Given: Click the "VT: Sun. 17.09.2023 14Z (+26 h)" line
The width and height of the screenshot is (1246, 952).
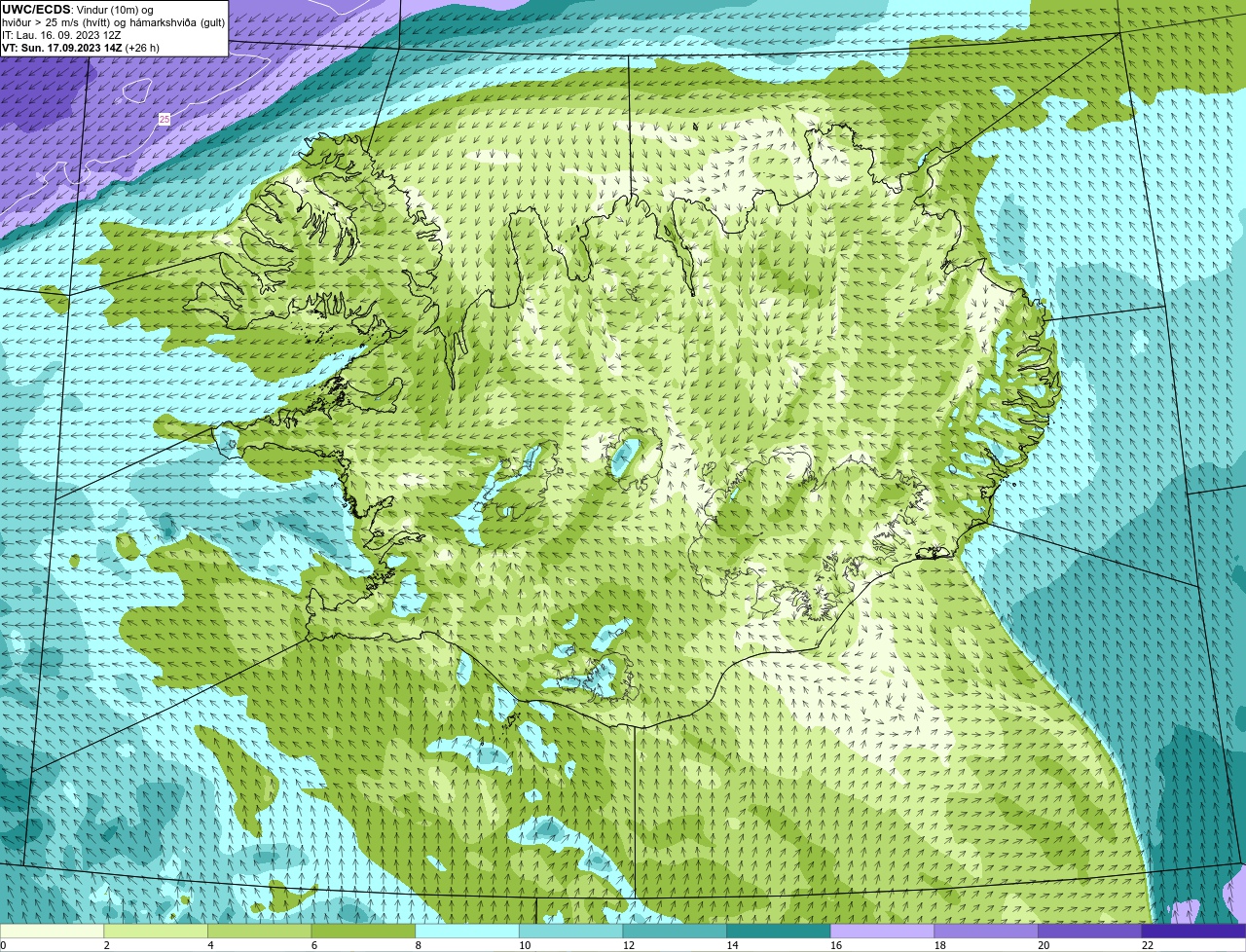Looking at the screenshot, I should point(81,48).
